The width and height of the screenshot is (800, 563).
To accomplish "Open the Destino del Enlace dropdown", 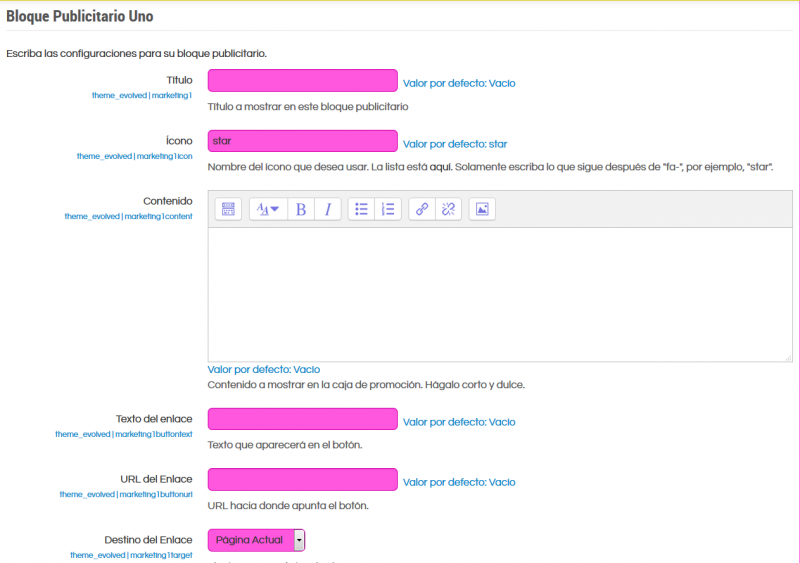I will 256,540.
